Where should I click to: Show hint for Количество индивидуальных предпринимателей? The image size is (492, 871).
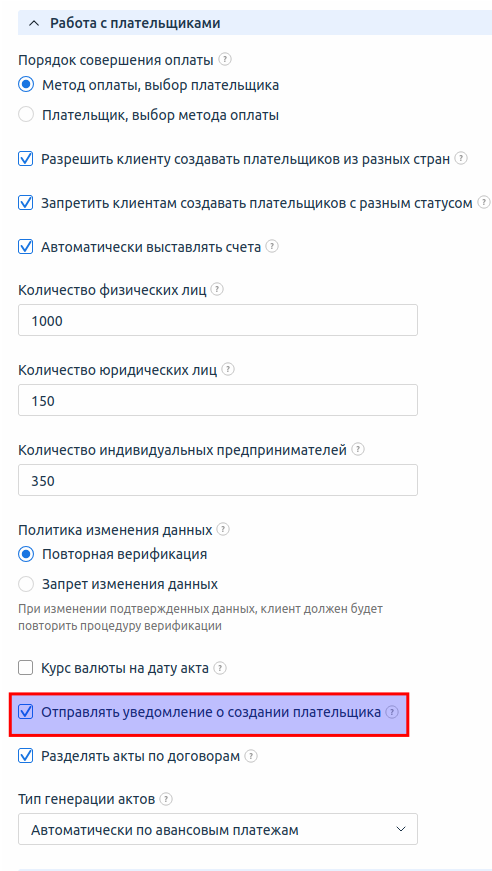(358, 449)
